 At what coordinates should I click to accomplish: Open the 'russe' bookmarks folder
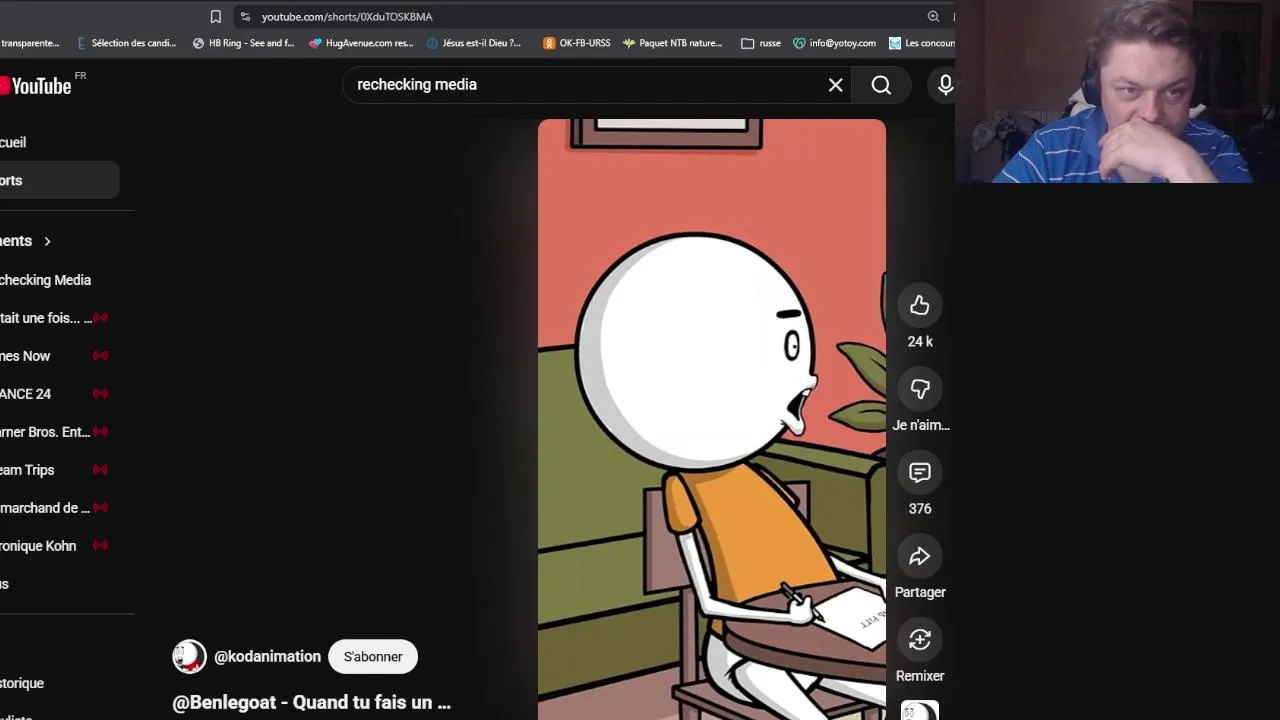(x=761, y=43)
